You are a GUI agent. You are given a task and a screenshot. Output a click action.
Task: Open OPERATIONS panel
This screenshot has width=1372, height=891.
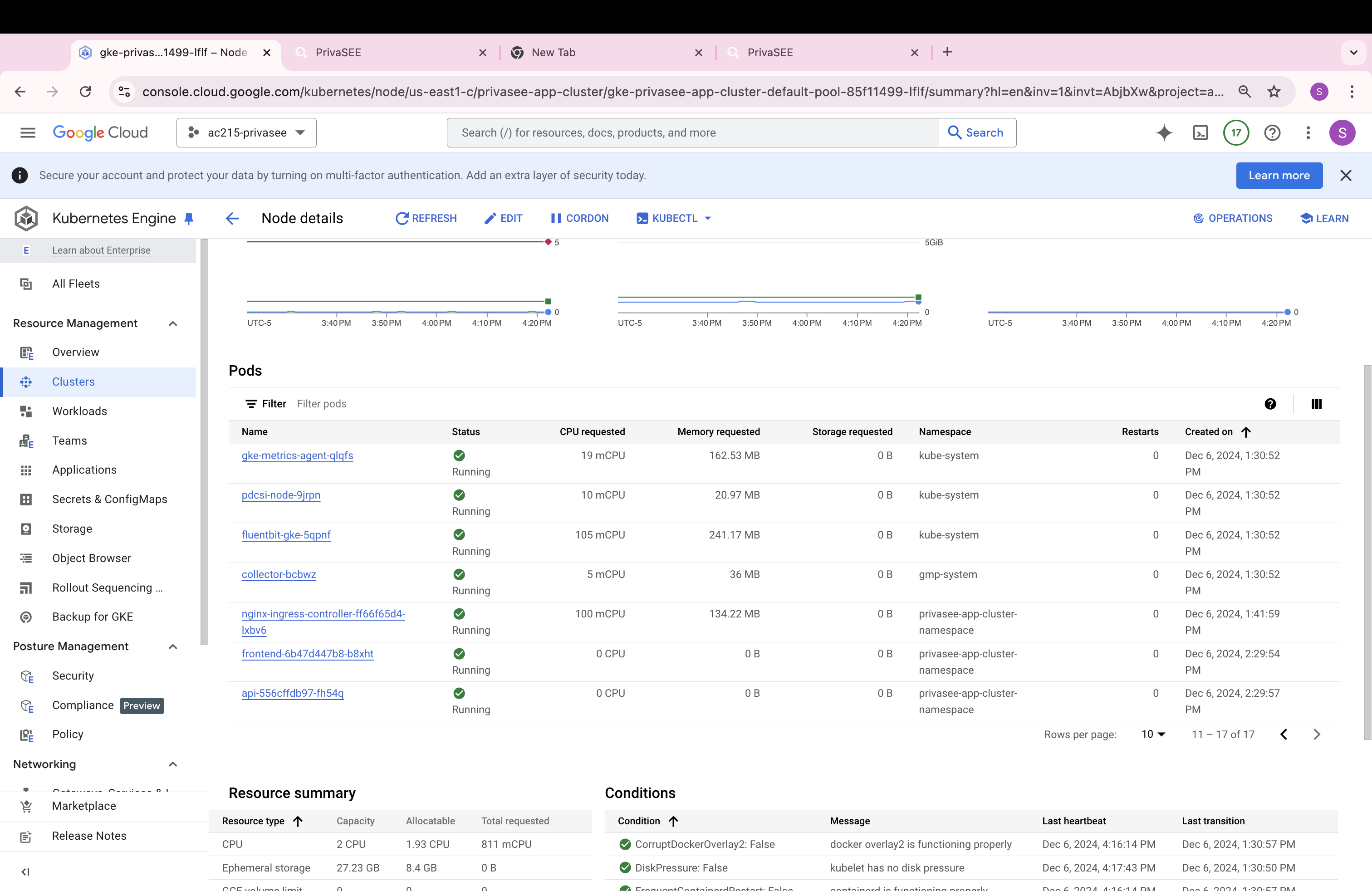pyautogui.click(x=1233, y=218)
